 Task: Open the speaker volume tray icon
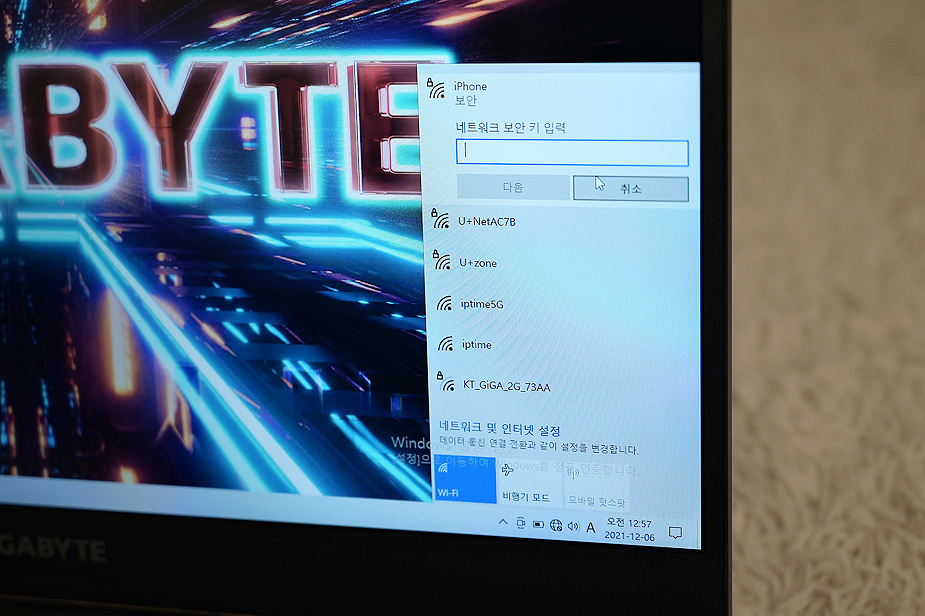tap(573, 526)
